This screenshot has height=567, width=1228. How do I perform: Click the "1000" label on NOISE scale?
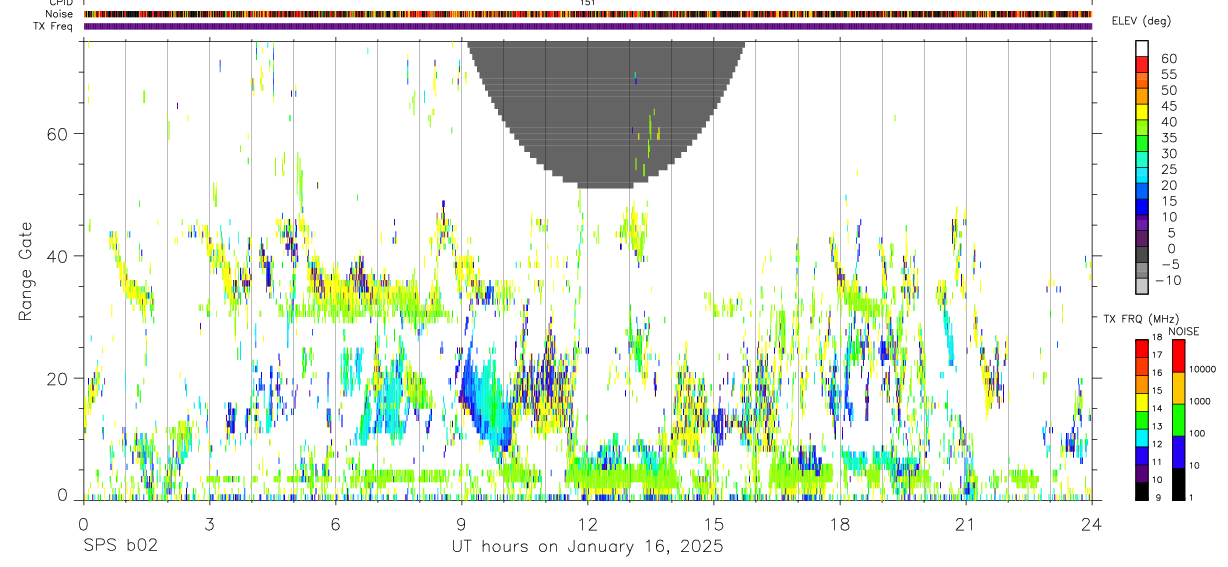point(1199,401)
